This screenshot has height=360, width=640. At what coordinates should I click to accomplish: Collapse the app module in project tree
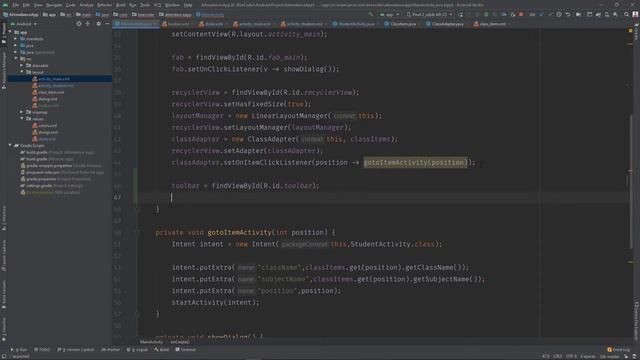[10, 32]
